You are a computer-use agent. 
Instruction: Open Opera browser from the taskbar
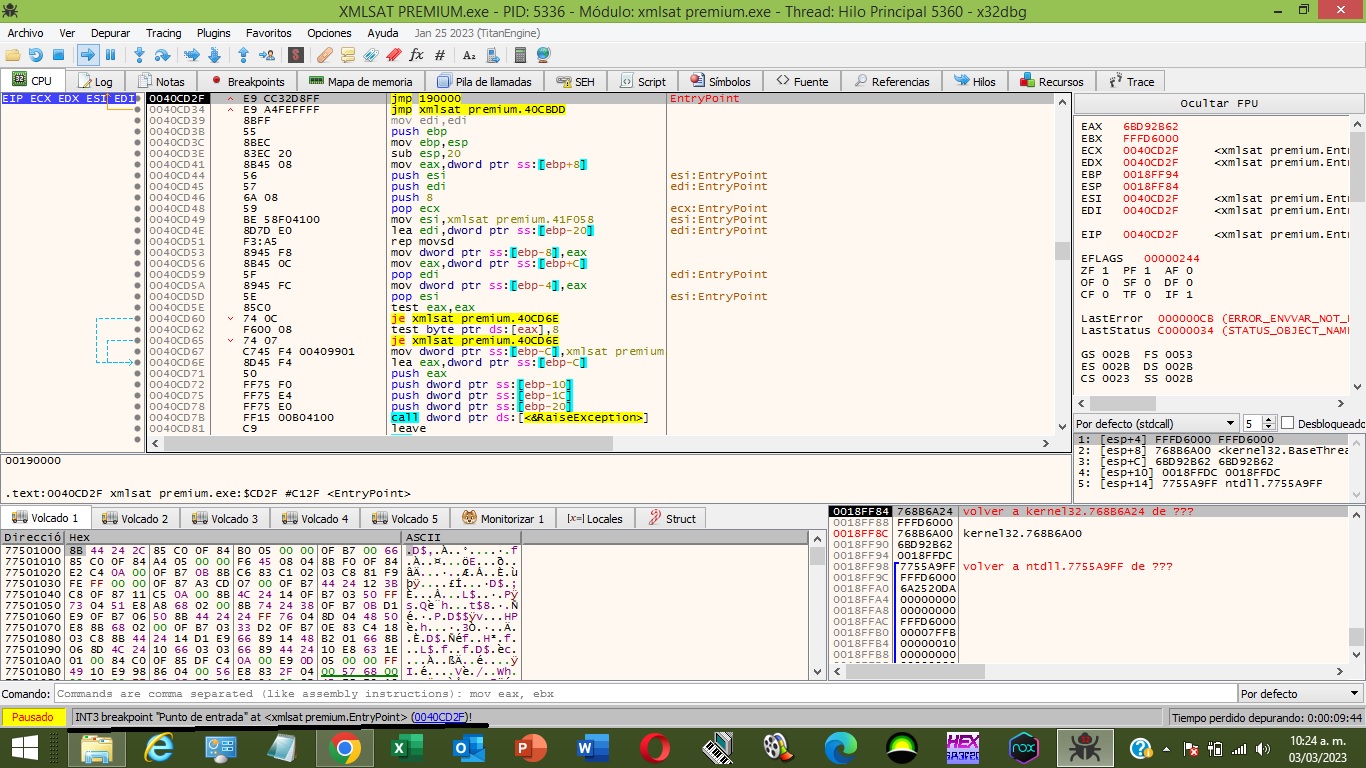[x=655, y=747]
